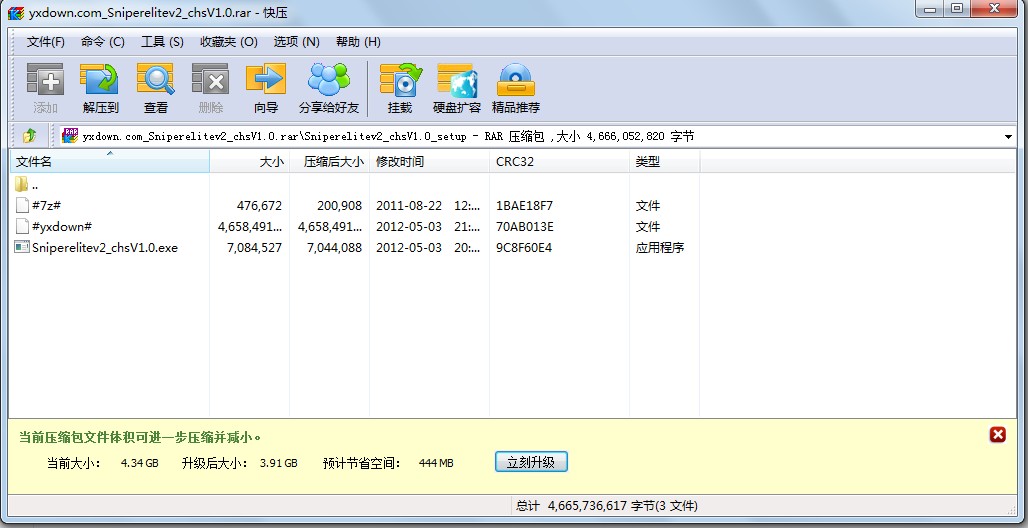Open the 收藏夹 (O) menu

tap(229, 42)
